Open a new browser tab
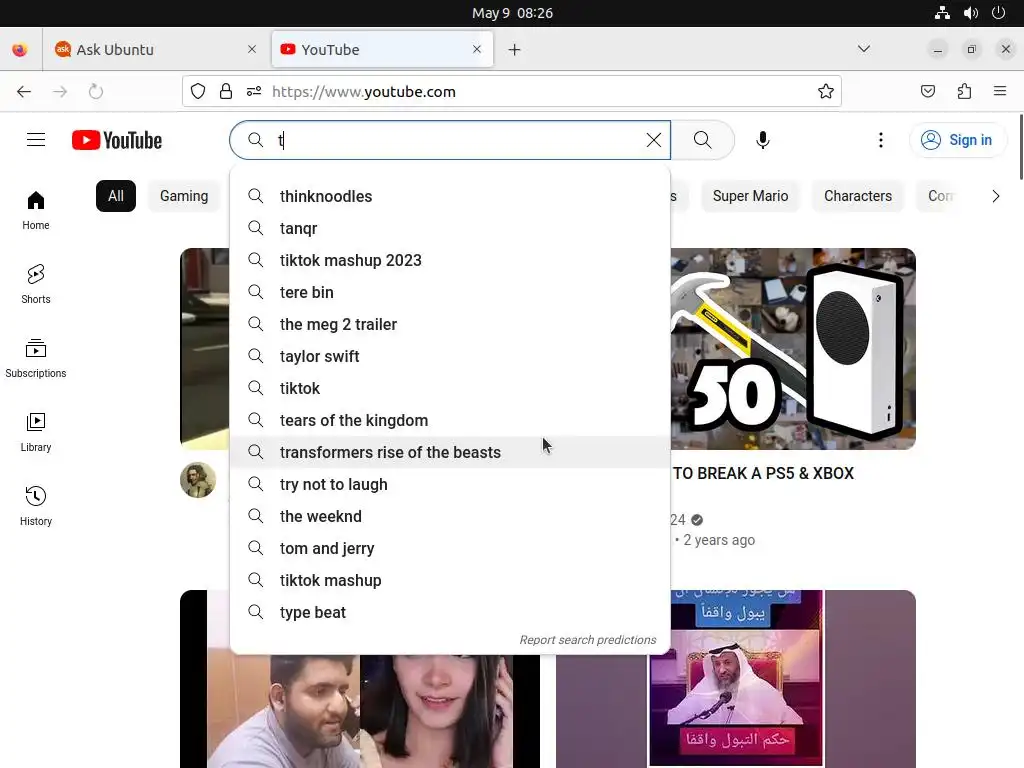1024x768 pixels. pyautogui.click(x=515, y=50)
